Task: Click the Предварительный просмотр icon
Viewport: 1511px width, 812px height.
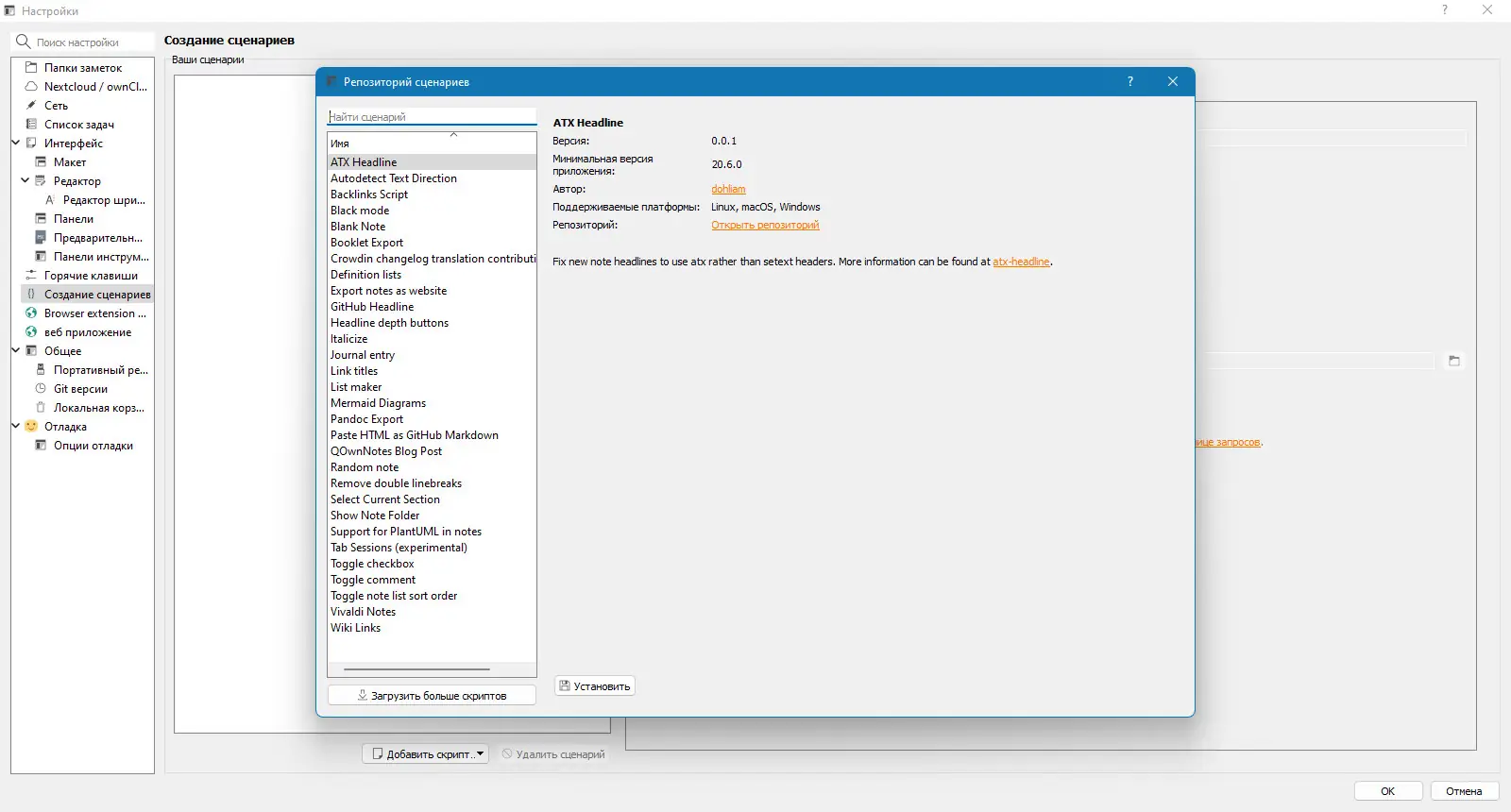Action: 41,238
